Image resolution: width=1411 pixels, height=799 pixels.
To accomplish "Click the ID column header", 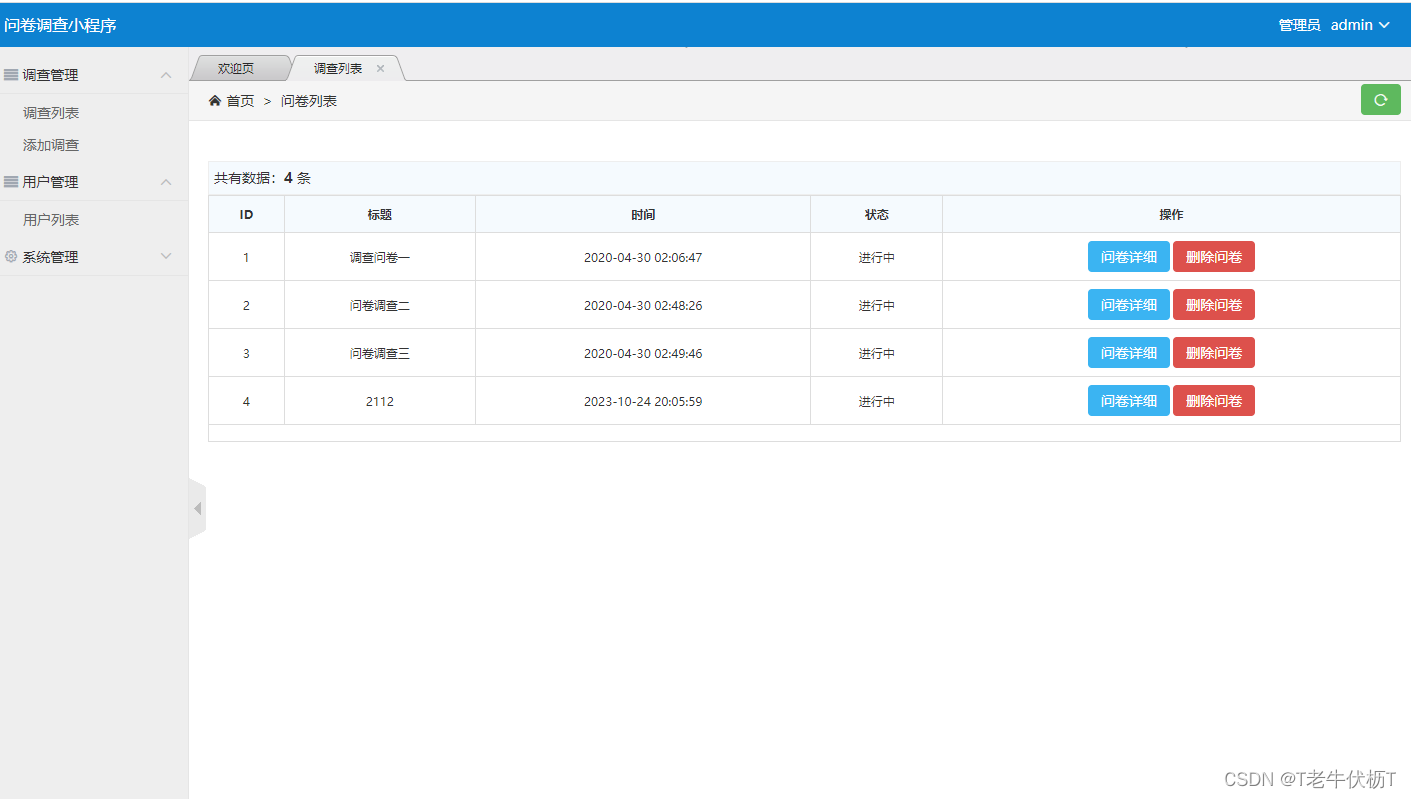I will coord(246,215).
